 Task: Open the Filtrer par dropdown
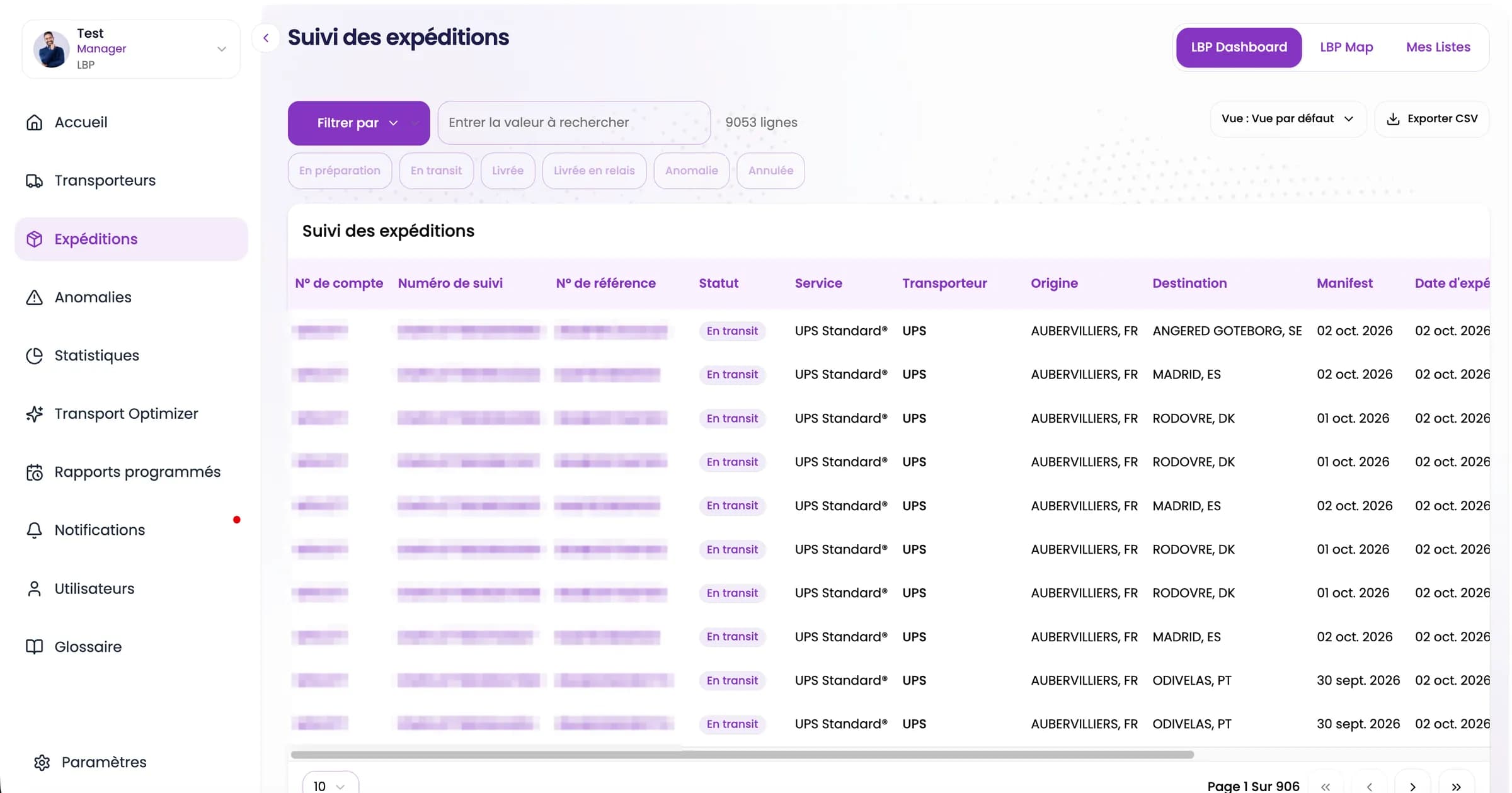coord(358,123)
